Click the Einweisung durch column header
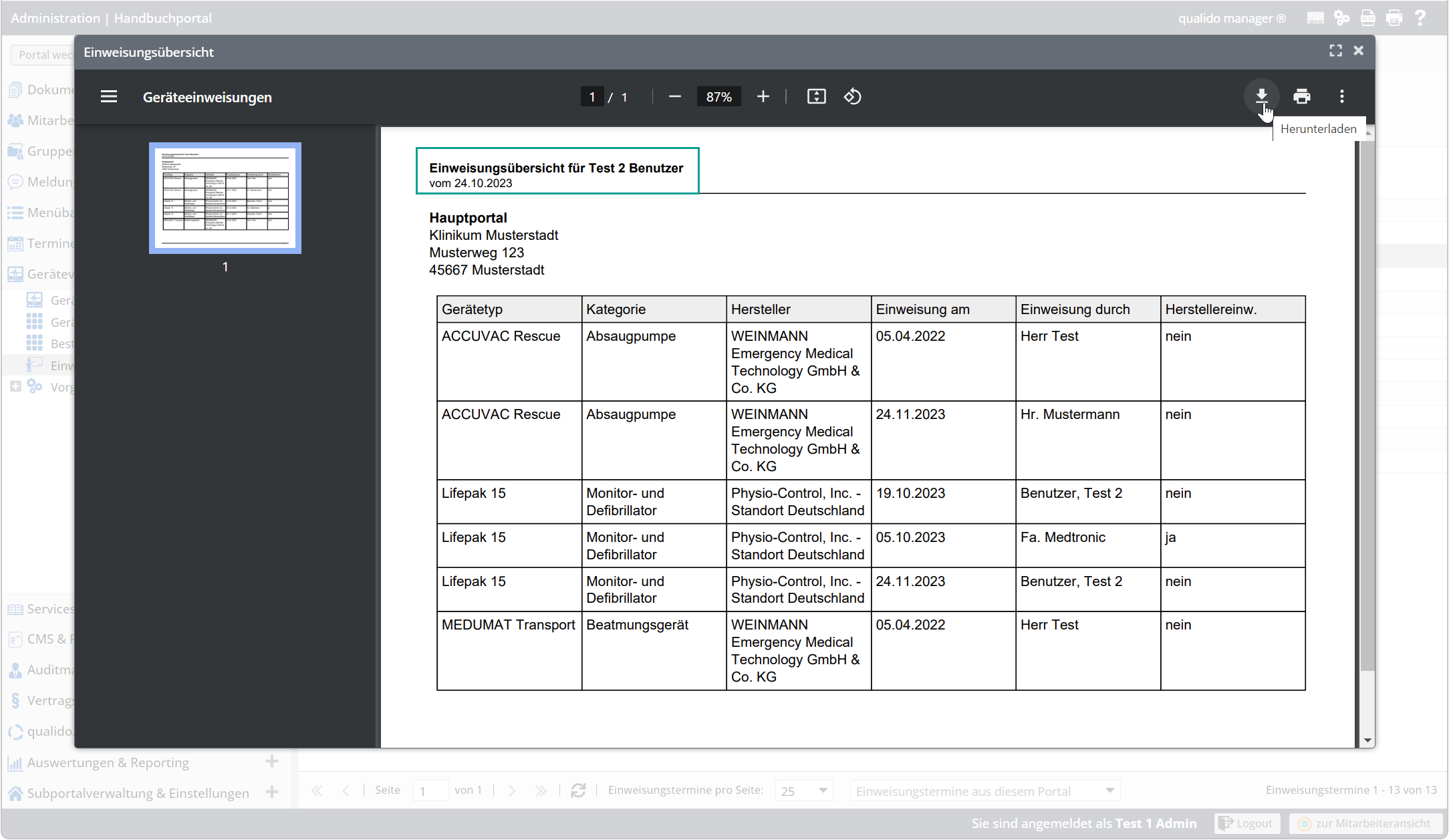Viewport: 1449px width, 840px height. tap(1088, 309)
